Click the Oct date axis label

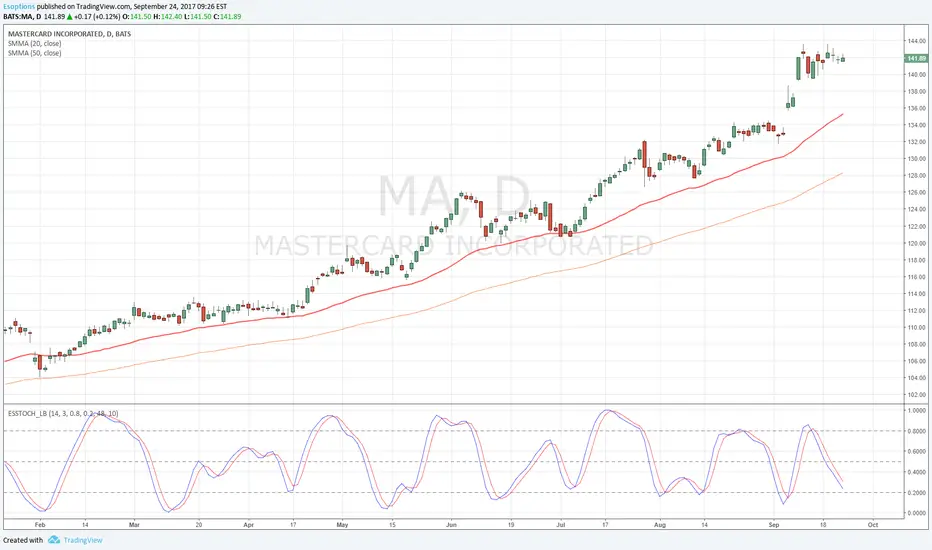click(873, 524)
